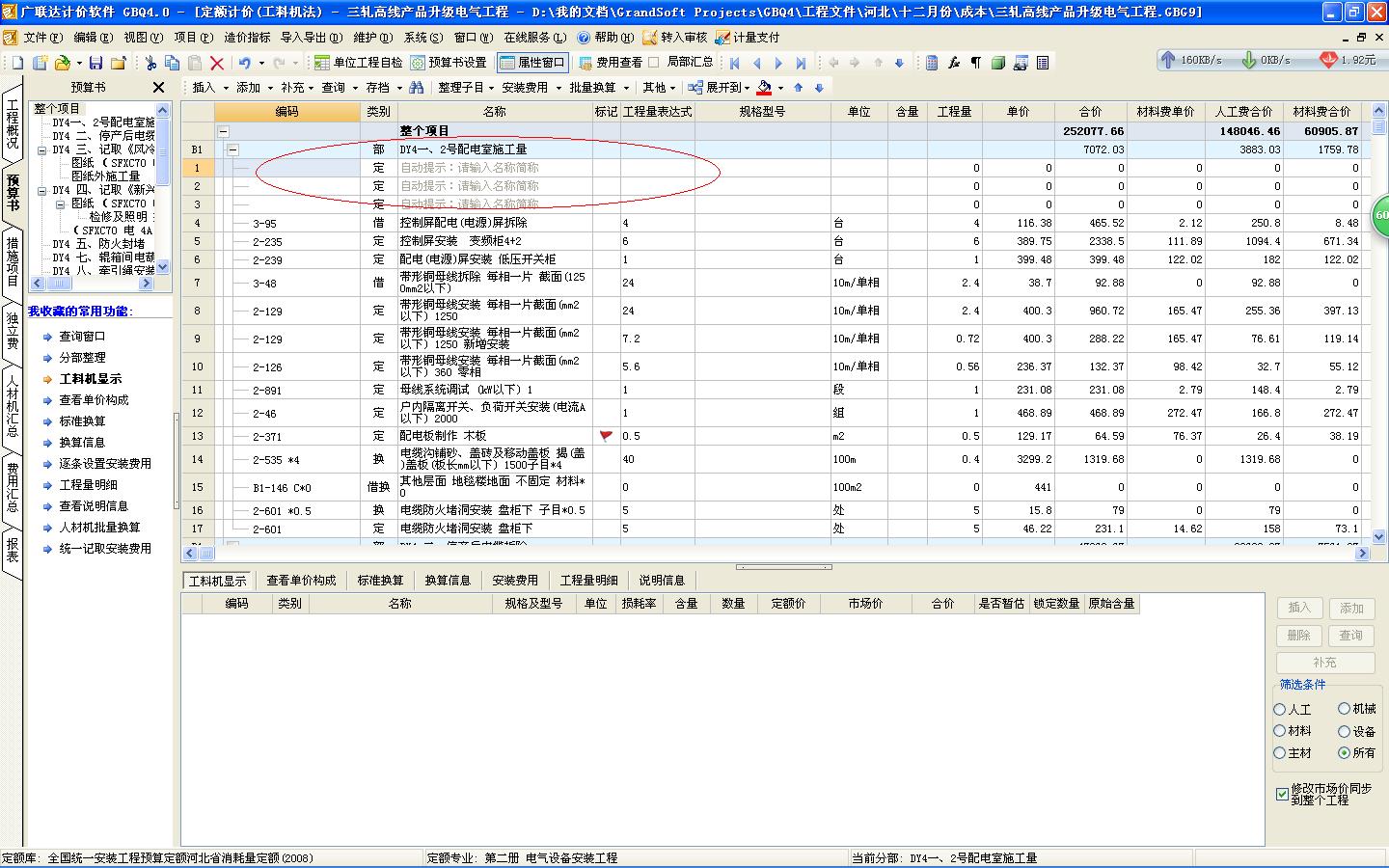Open the 安装费用 dropdown
Viewport: 1389px width, 868px height.
point(530,88)
